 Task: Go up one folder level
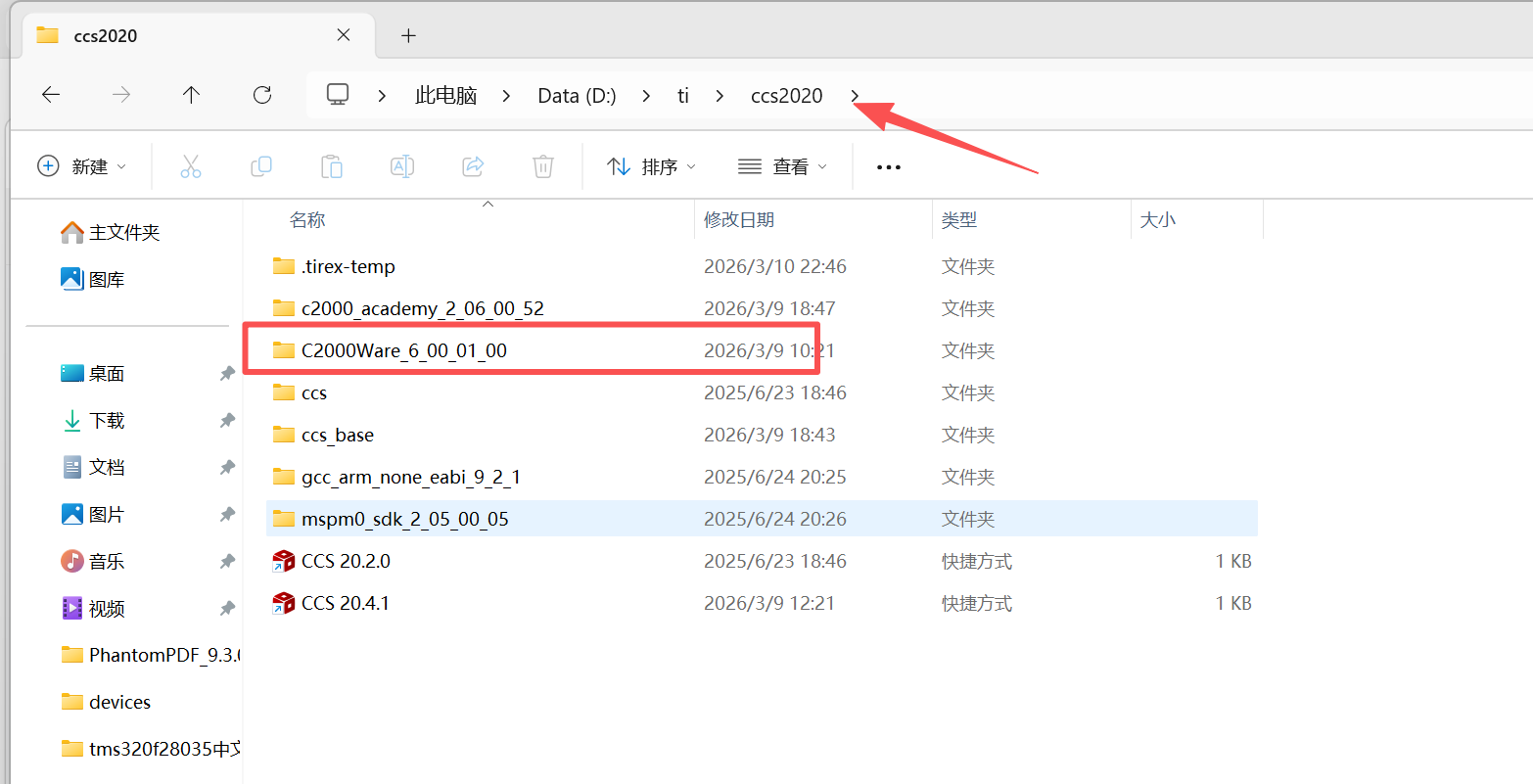click(x=191, y=95)
